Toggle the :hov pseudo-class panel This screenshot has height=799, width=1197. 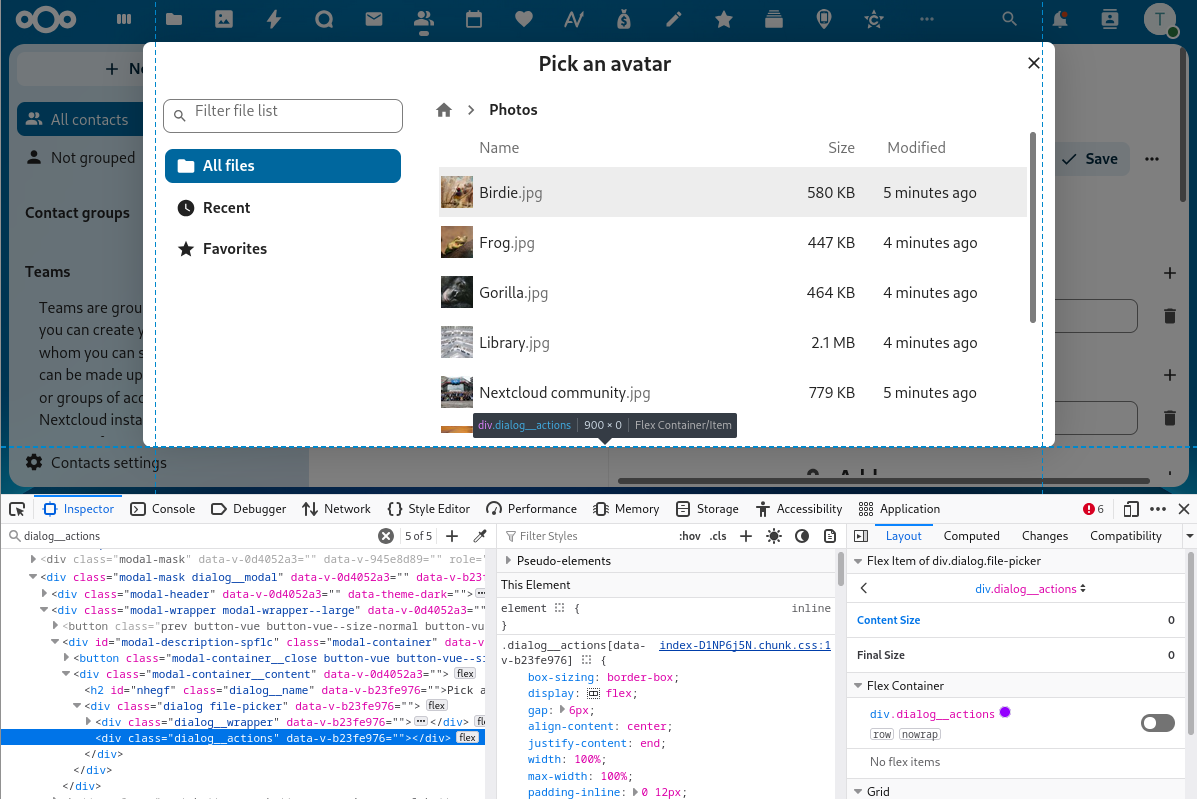tap(689, 536)
